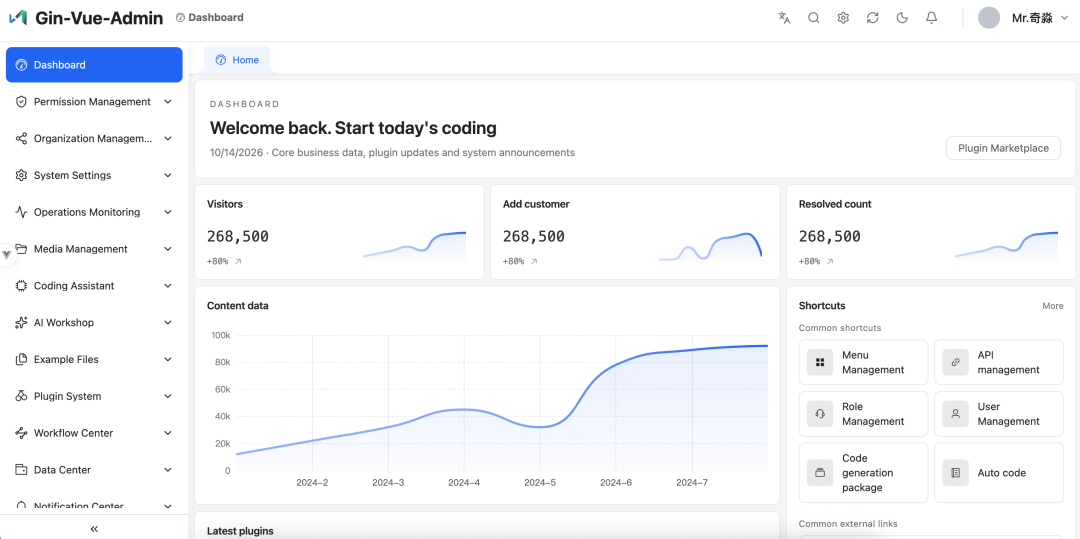Open the API management shortcut

[999, 362]
